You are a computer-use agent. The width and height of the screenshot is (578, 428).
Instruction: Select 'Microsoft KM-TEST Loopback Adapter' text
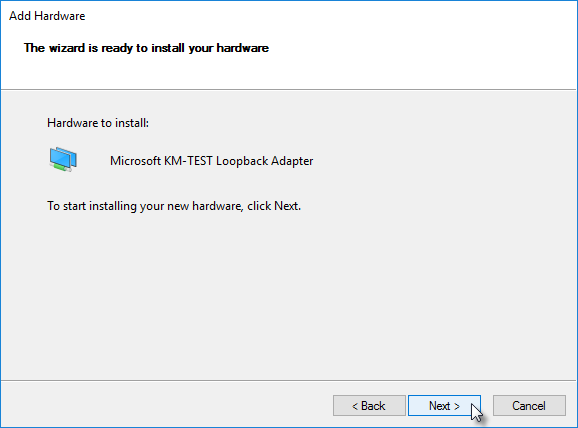(x=212, y=161)
